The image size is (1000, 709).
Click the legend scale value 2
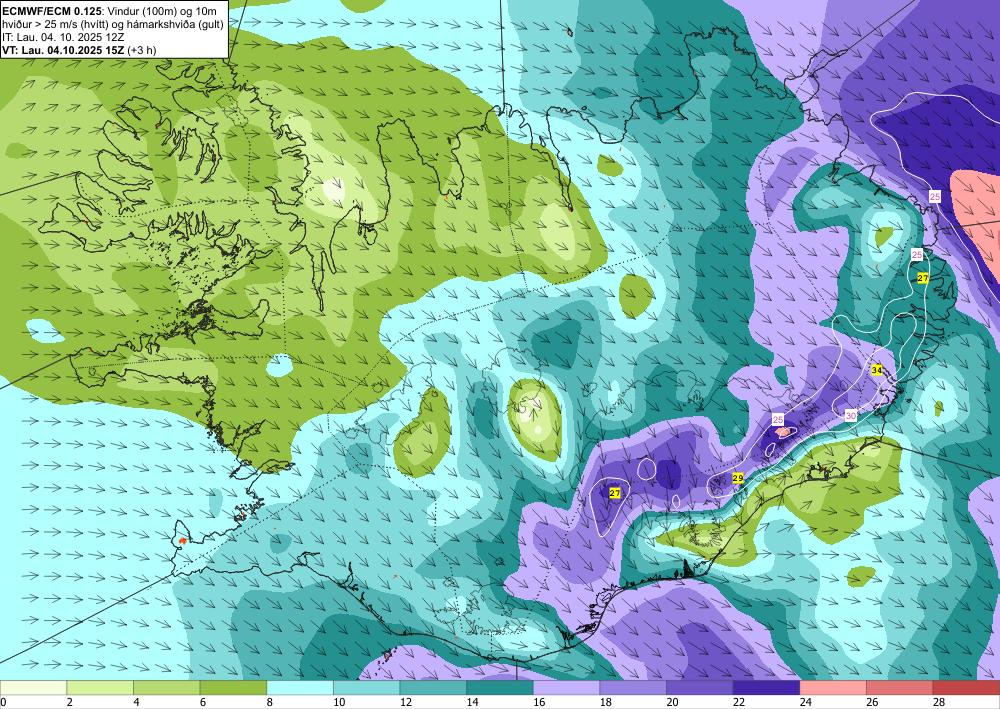tap(70, 702)
